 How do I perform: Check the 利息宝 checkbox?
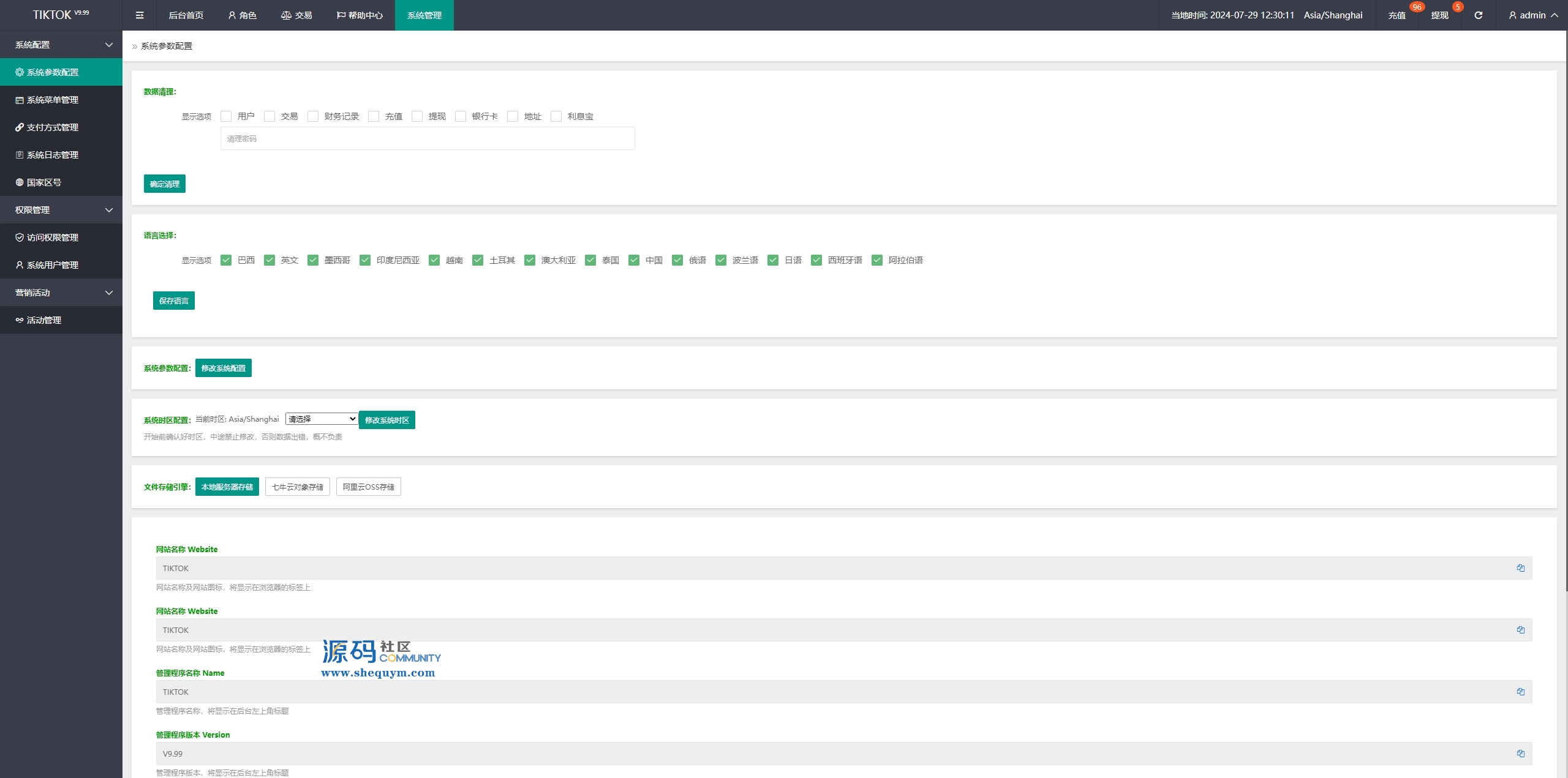(x=556, y=116)
